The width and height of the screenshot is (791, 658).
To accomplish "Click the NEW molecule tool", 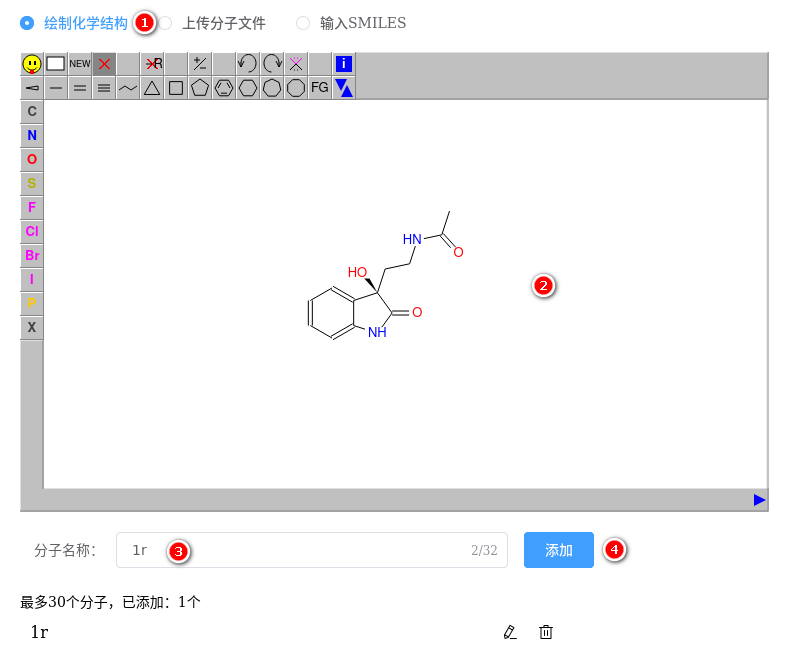I will pyautogui.click(x=80, y=64).
